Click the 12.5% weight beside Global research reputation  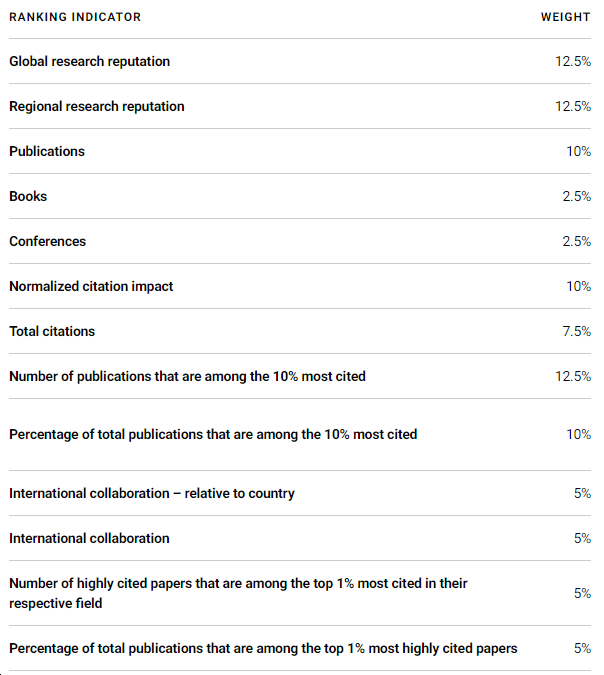[x=573, y=61]
